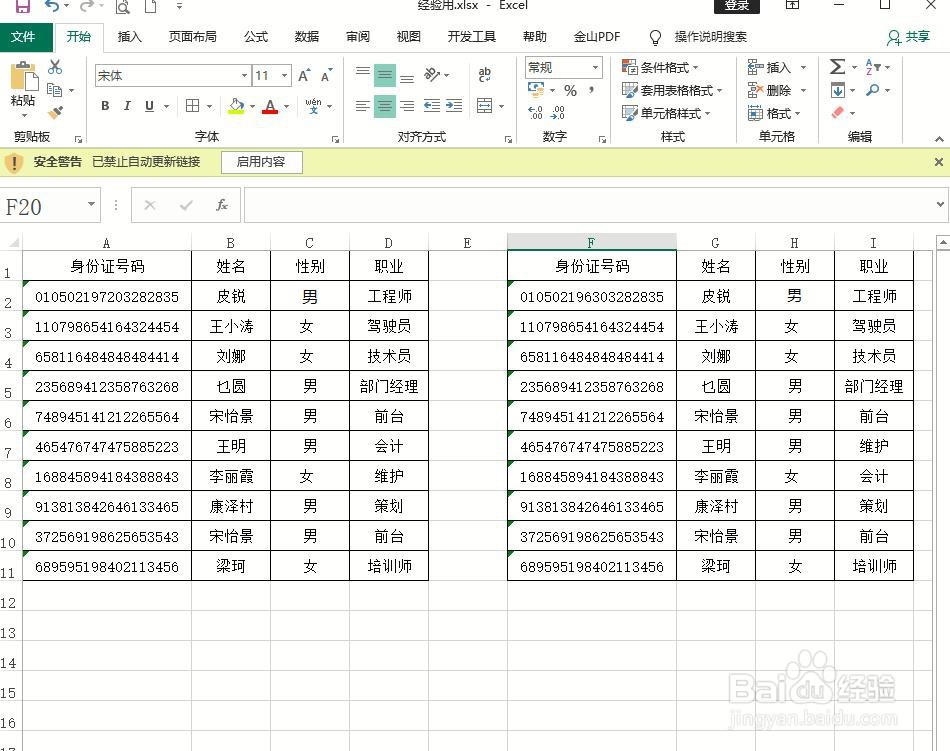Viewport: 950px width, 751px height.
Task: Open the number format 常规 dropdown
Action: pyautogui.click(x=596, y=67)
